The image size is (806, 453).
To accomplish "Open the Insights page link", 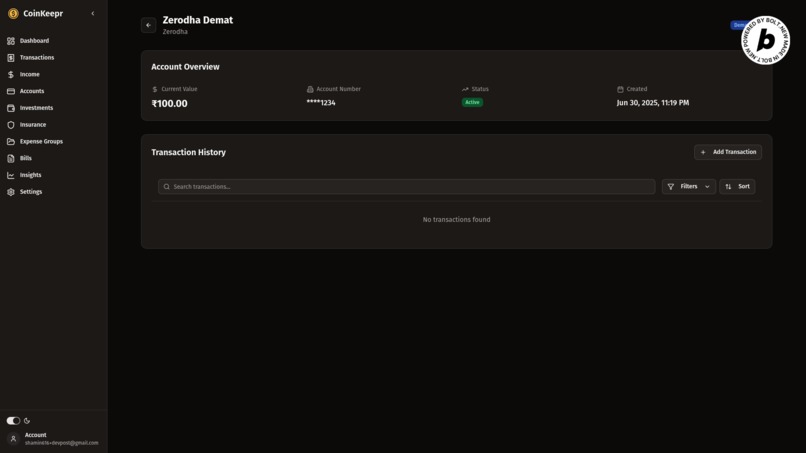I will click(x=30, y=175).
